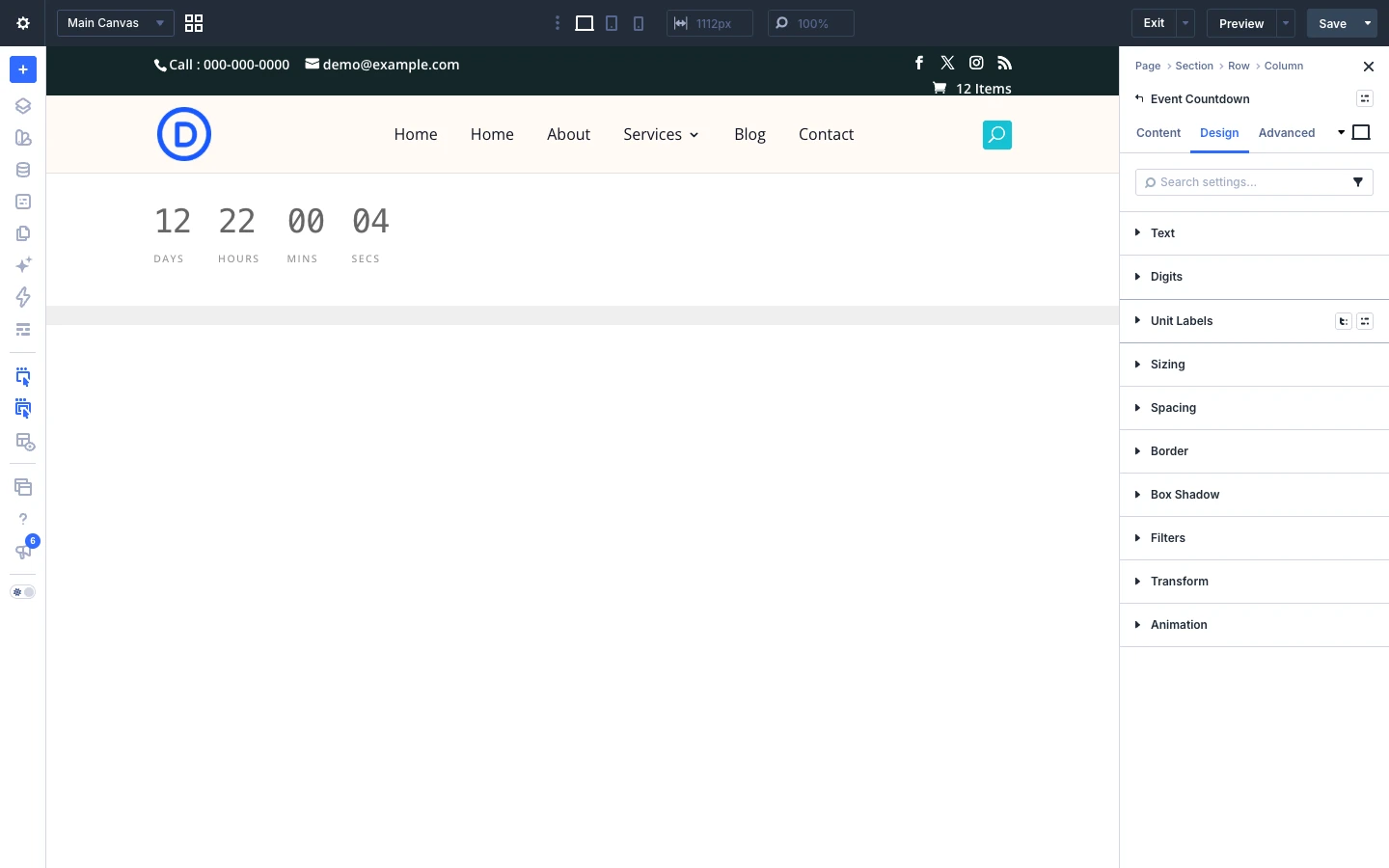Expand the Box Shadow settings group
Viewport: 1389px width, 868px height.
[x=1254, y=495]
